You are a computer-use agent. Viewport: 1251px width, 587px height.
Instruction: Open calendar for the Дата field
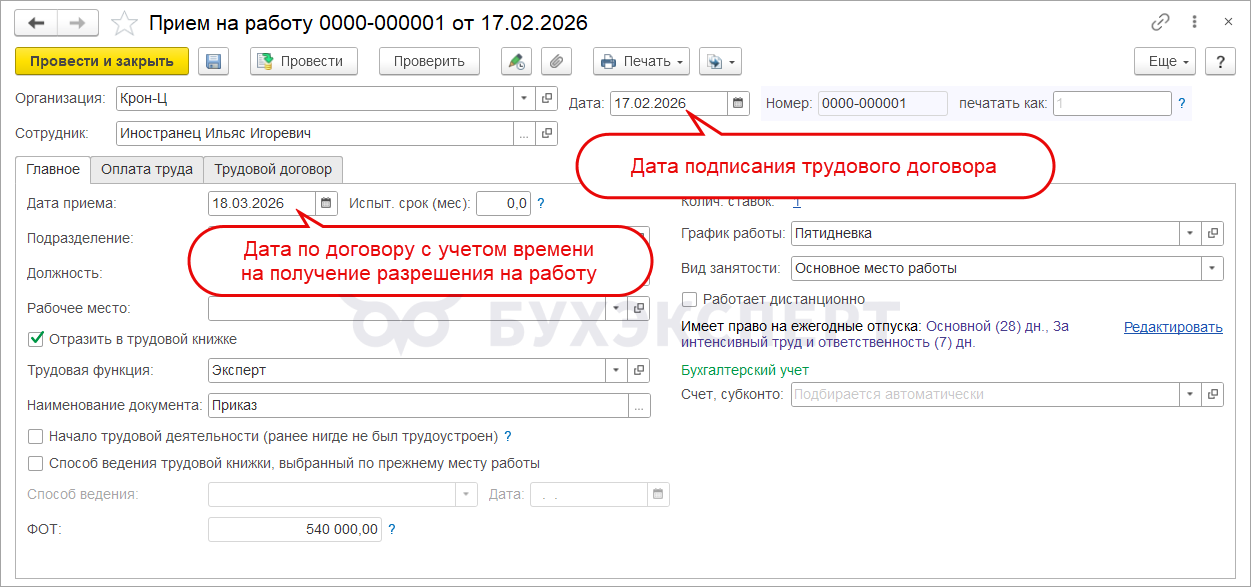(x=738, y=103)
